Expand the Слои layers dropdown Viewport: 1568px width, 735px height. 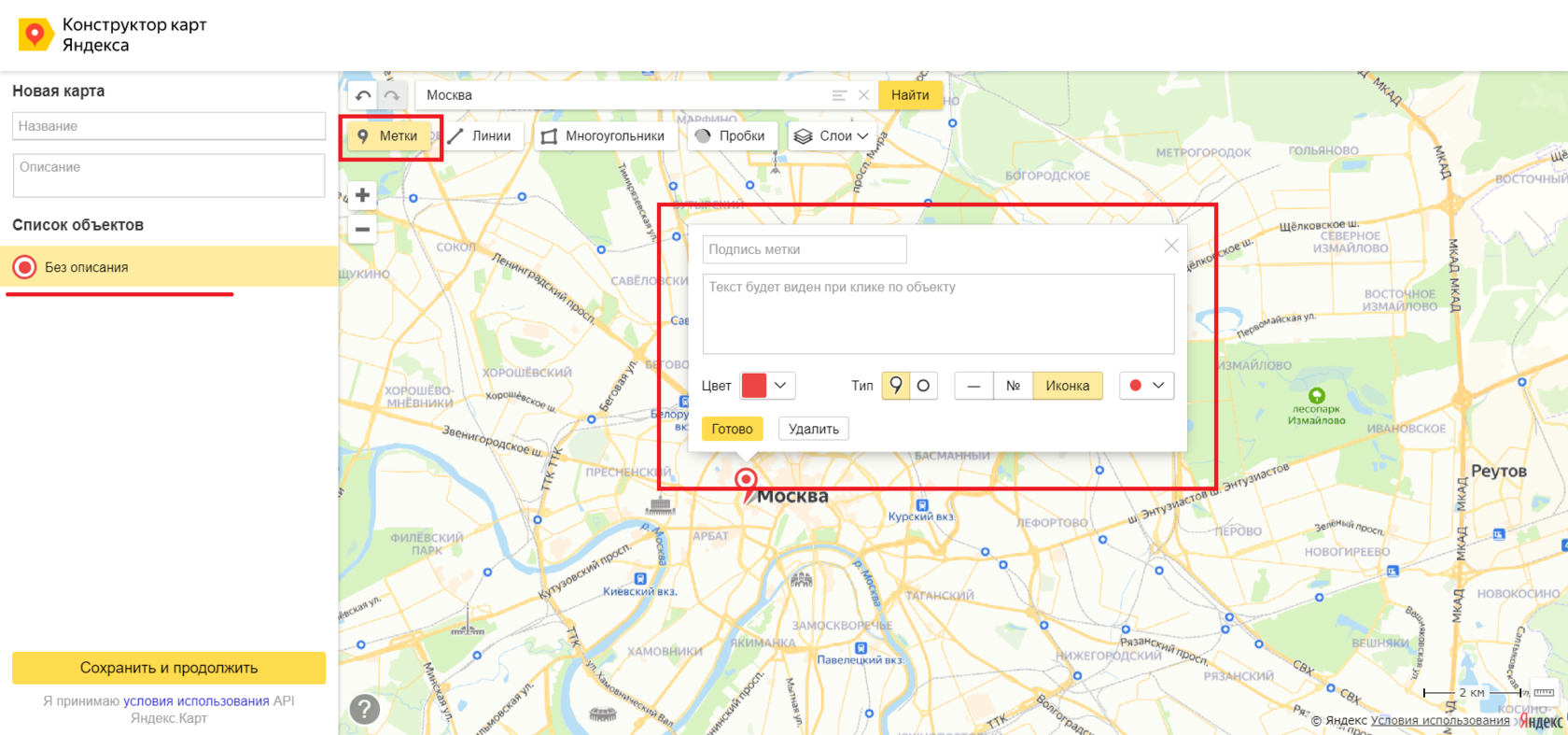tap(832, 136)
